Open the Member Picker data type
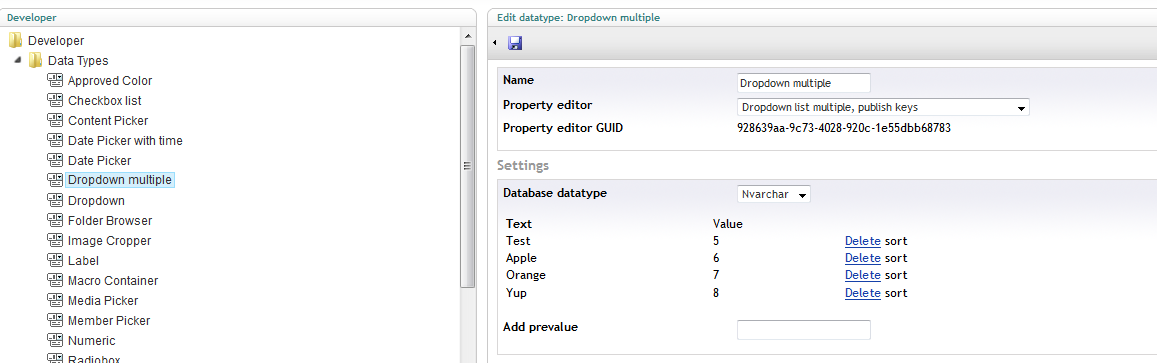The image size is (1157, 363). click(x=109, y=320)
